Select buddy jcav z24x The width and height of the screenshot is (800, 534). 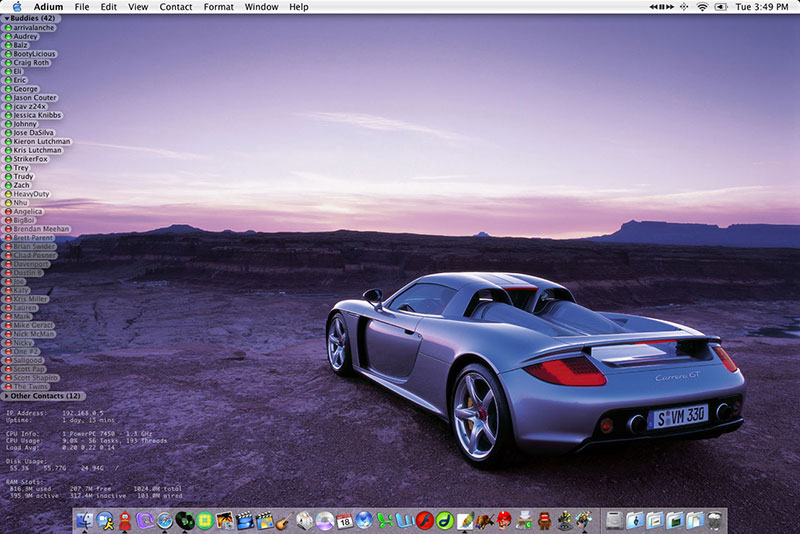[x=25, y=106]
